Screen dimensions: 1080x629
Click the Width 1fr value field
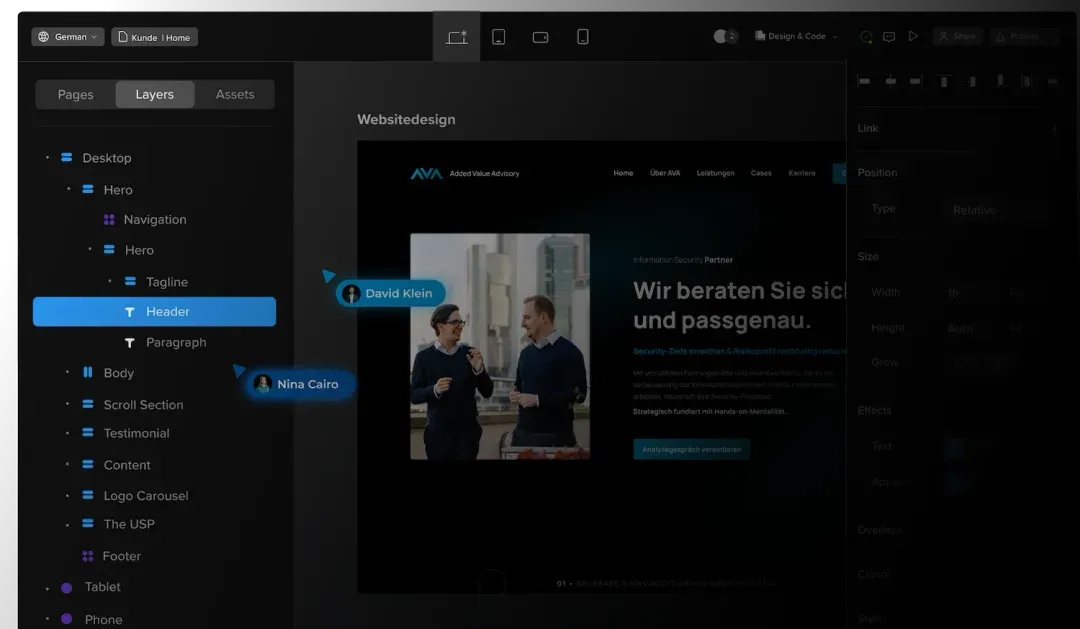click(x=971, y=293)
